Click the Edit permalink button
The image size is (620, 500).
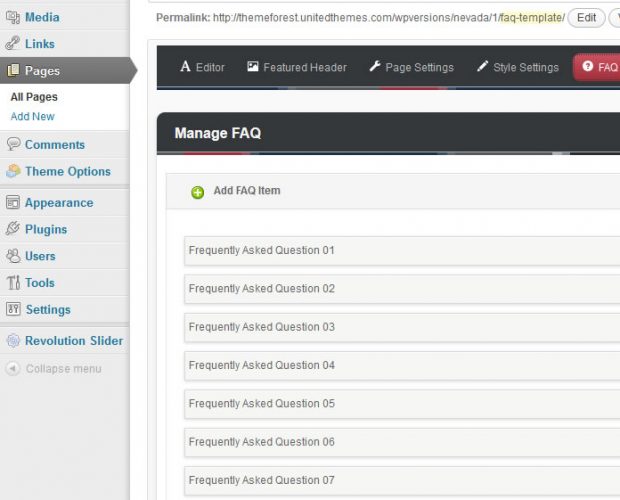(x=586, y=18)
